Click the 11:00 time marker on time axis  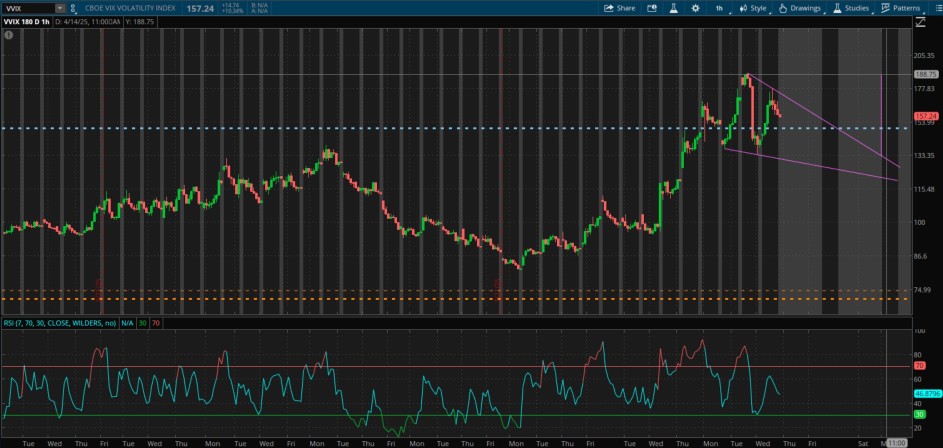tap(896, 443)
